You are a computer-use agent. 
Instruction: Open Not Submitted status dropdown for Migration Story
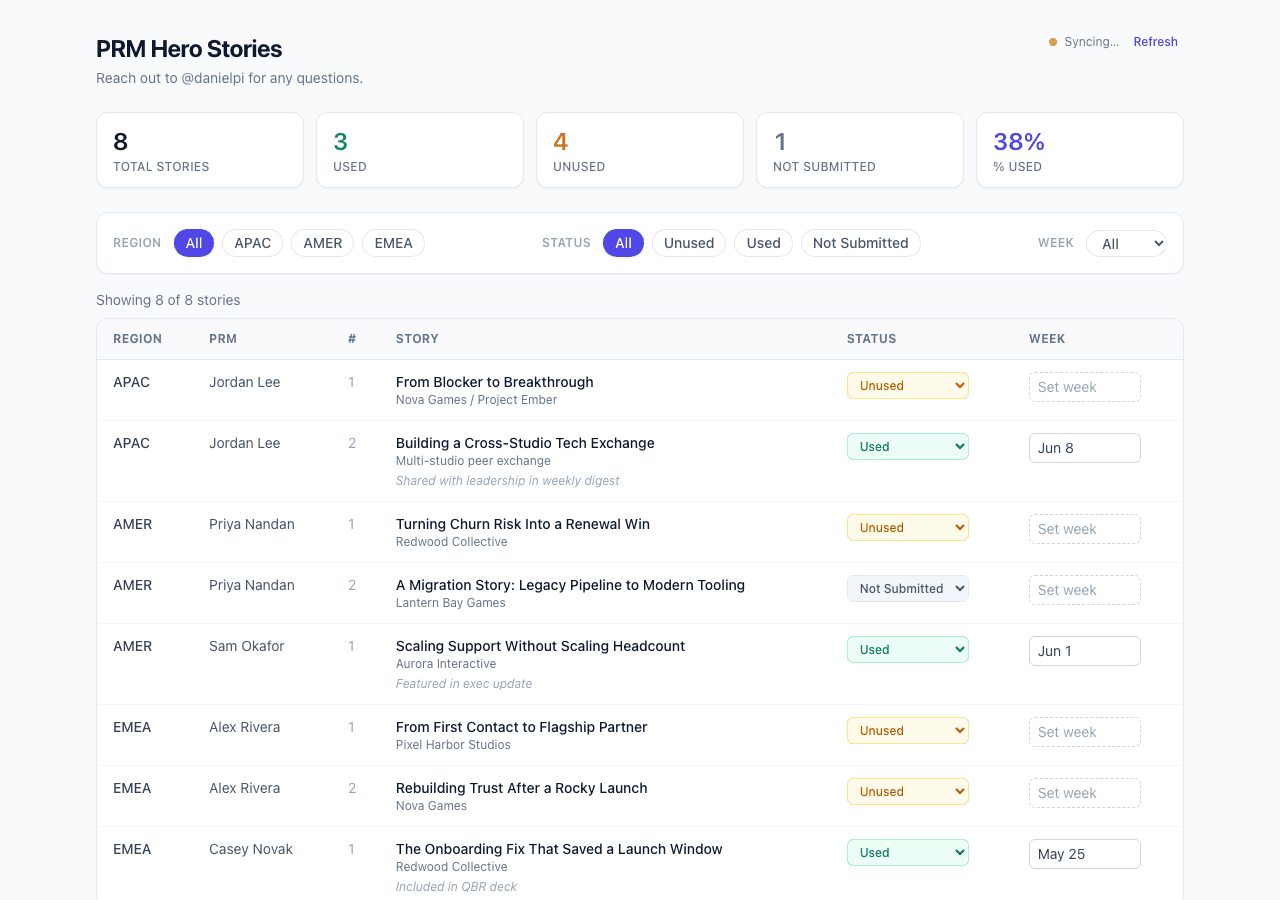(x=908, y=589)
